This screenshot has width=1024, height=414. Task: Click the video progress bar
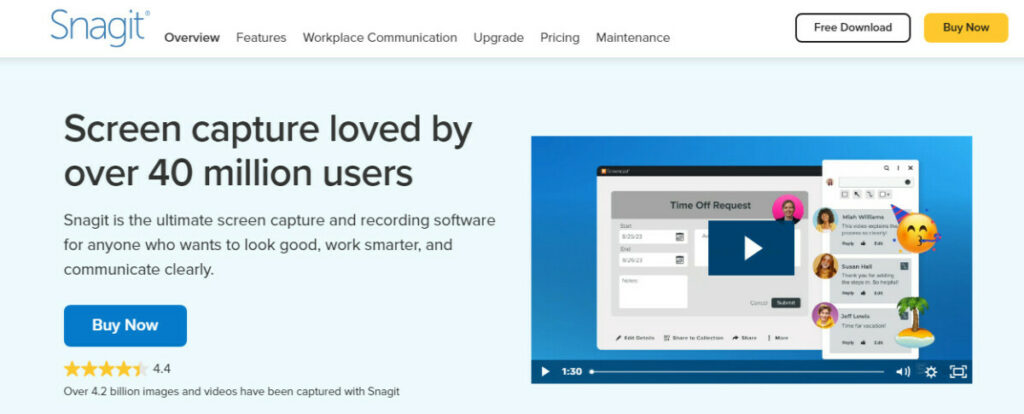click(x=737, y=372)
